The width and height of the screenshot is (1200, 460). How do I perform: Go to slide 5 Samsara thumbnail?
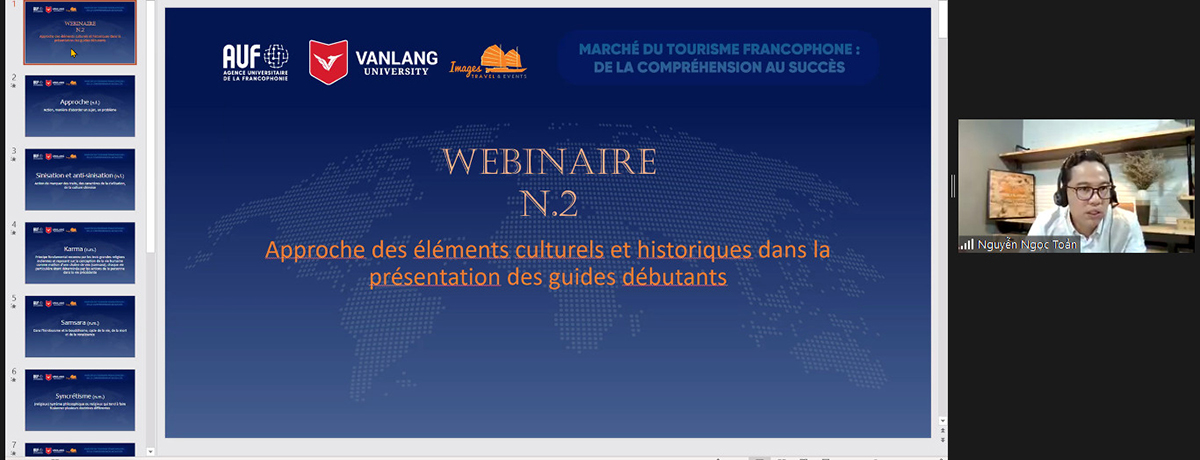pyautogui.click(x=80, y=326)
